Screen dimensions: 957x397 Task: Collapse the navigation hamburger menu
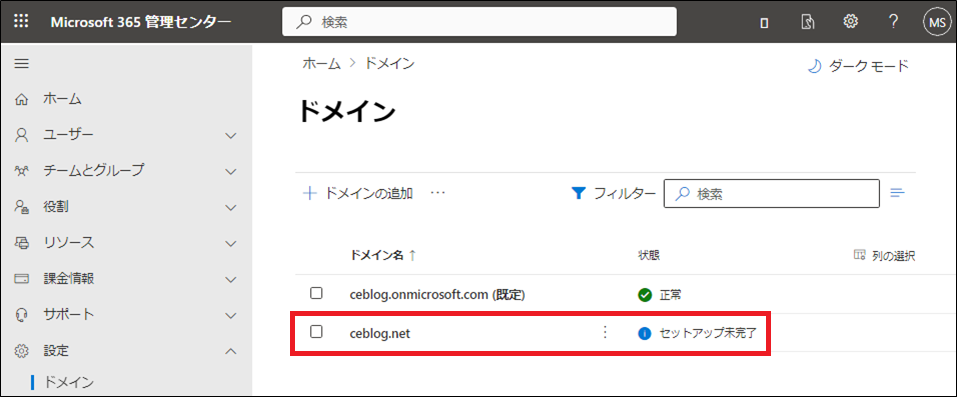[x=21, y=64]
